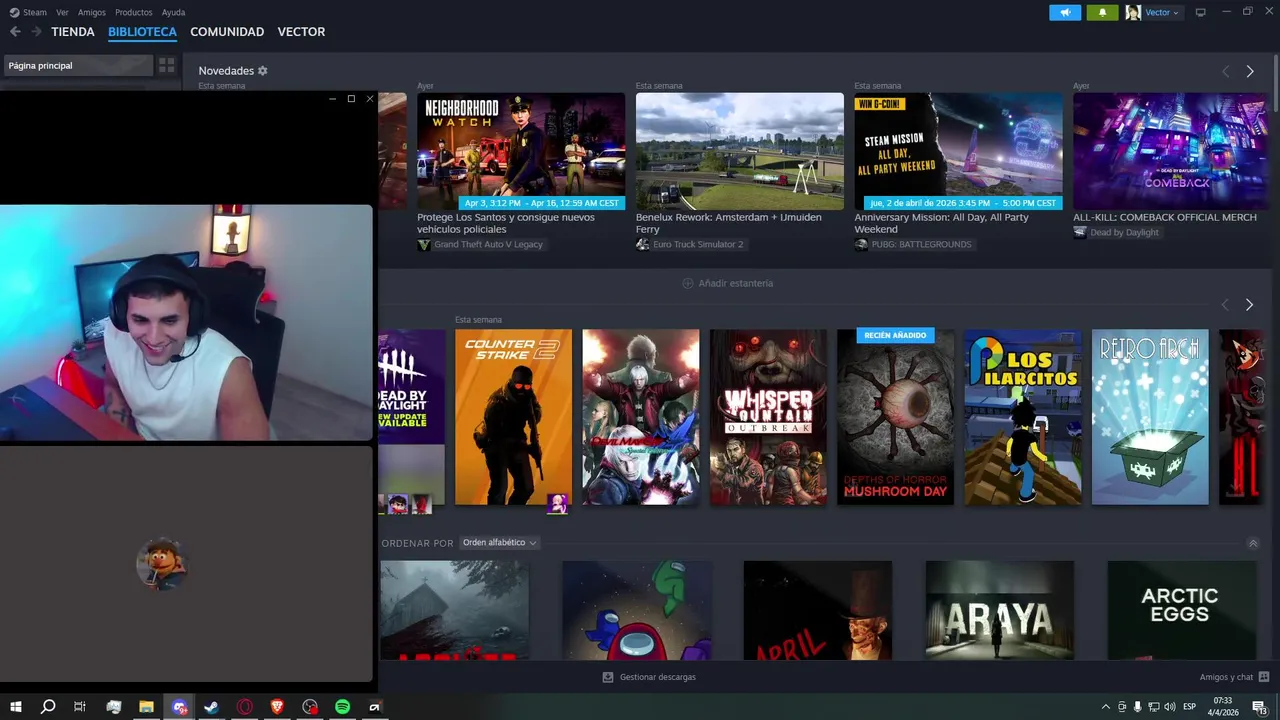Click the Euro Truck Simulator 2 game icon

pyautogui.click(x=642, y=244)
